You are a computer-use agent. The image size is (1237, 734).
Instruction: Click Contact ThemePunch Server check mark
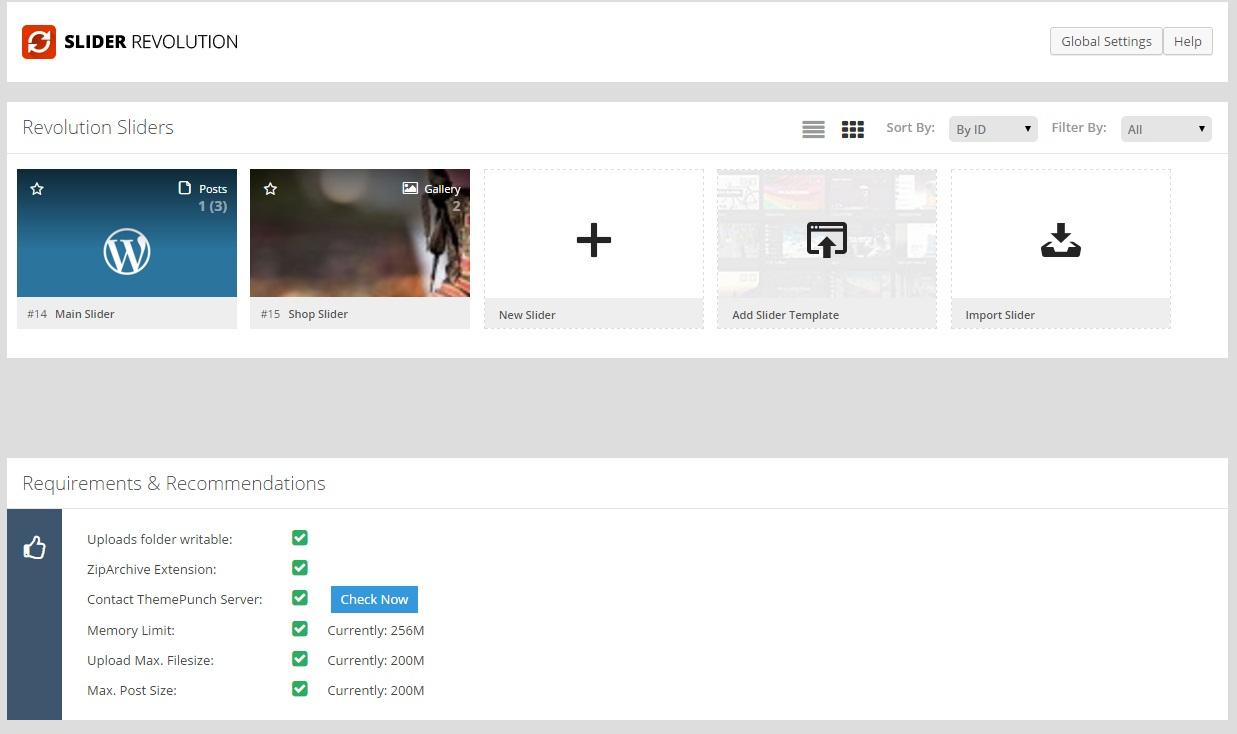[x=299, y=598]
